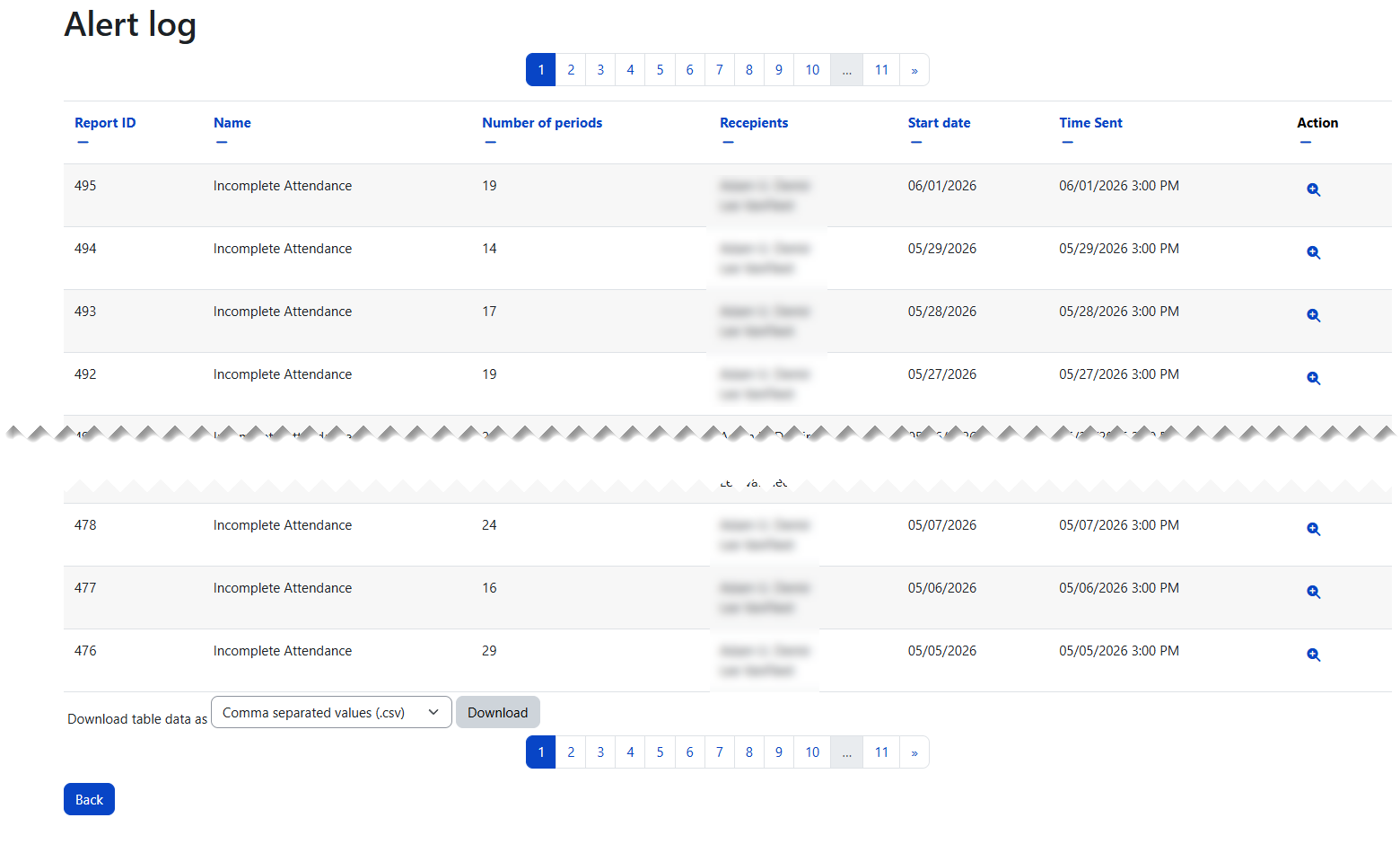Sort table by Name
Viewport: 1400px width, 844px height.
coord(232,123)
